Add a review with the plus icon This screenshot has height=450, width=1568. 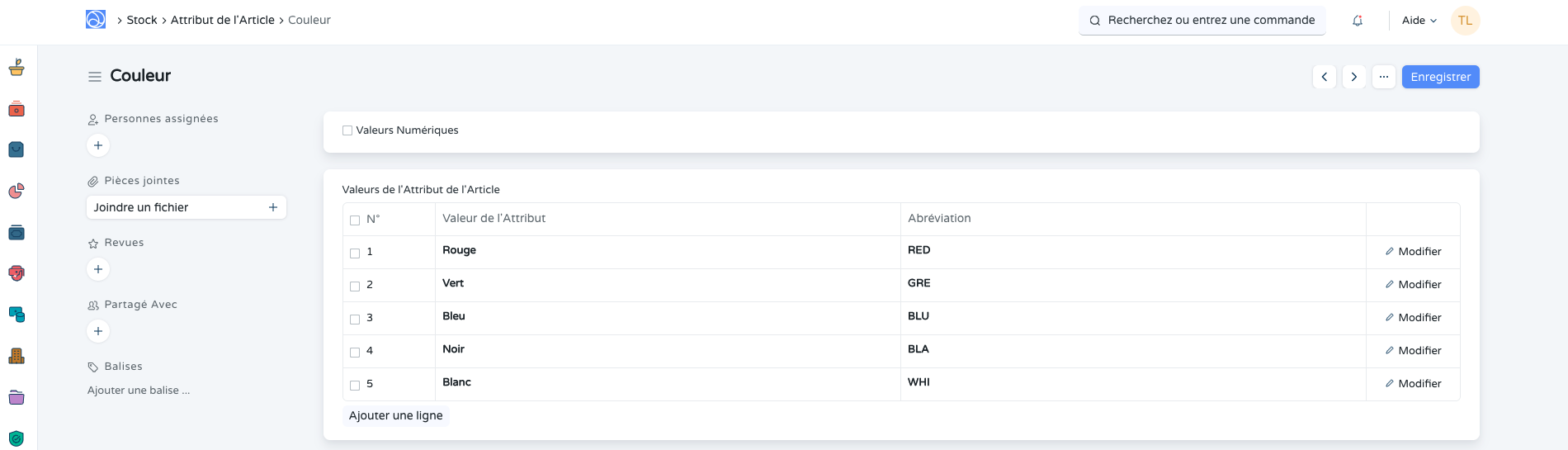pyautogui.click(x=98, y=269)
